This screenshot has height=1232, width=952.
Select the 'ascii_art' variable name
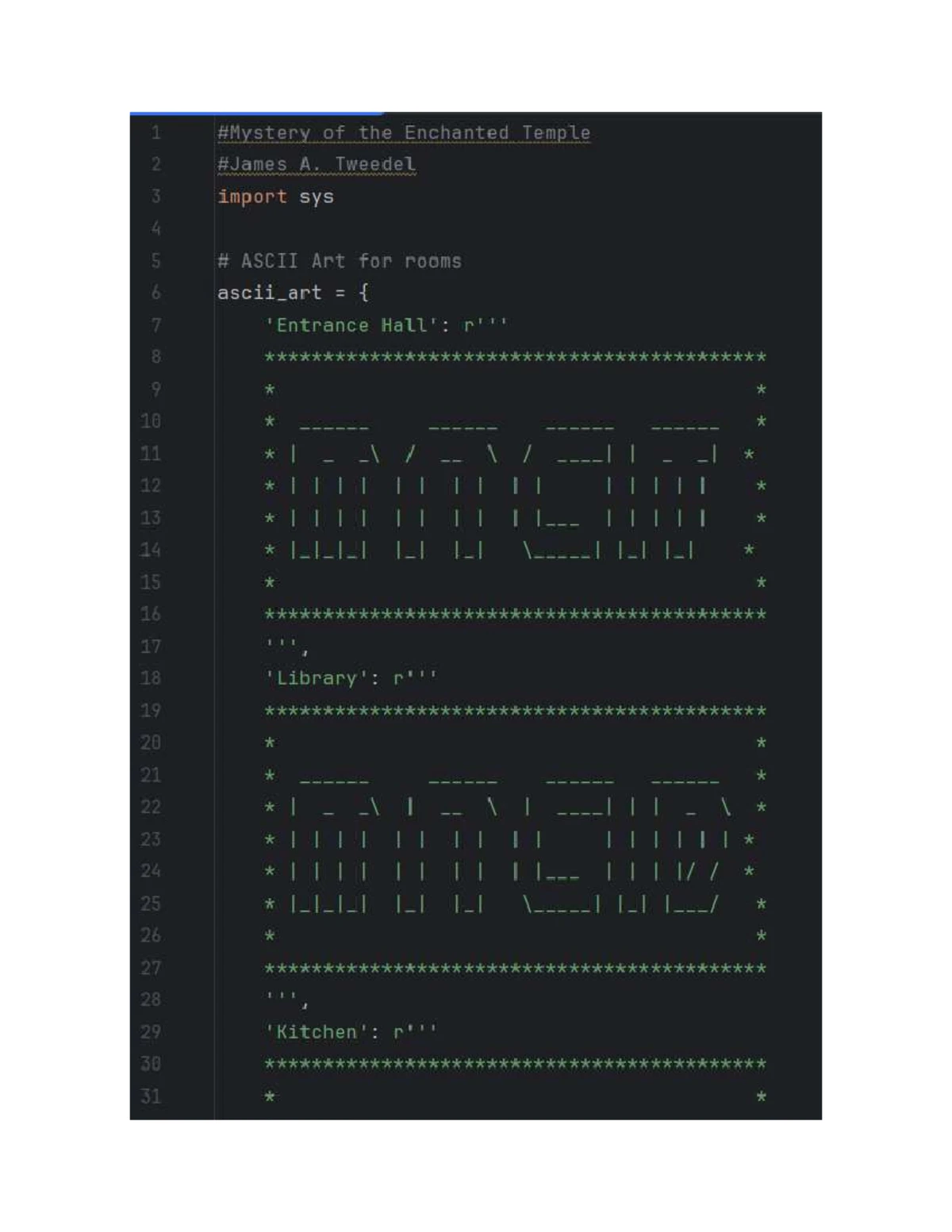click(x=270, y=293)
